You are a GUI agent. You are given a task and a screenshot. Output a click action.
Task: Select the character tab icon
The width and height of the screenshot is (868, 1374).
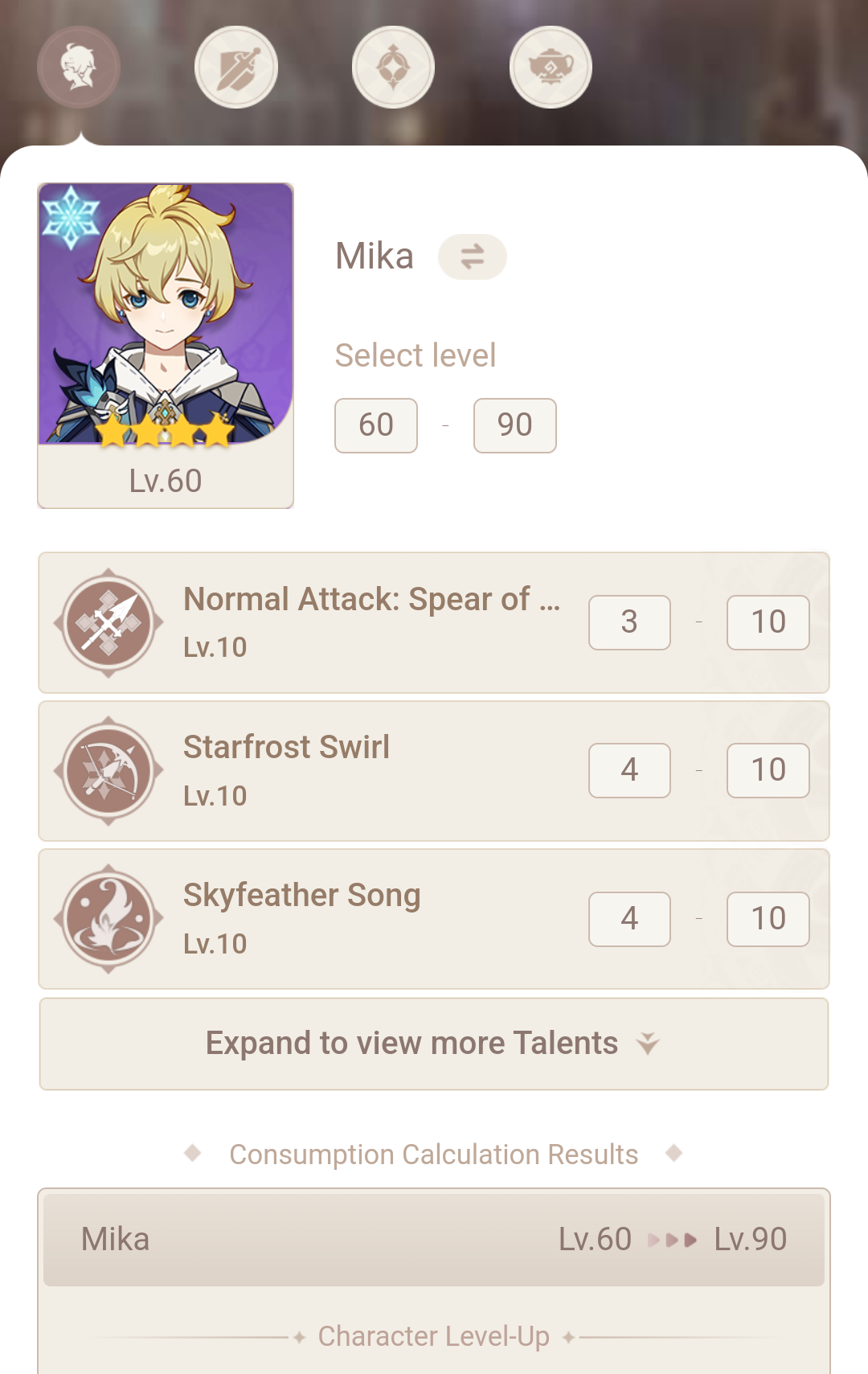[78, 68]
